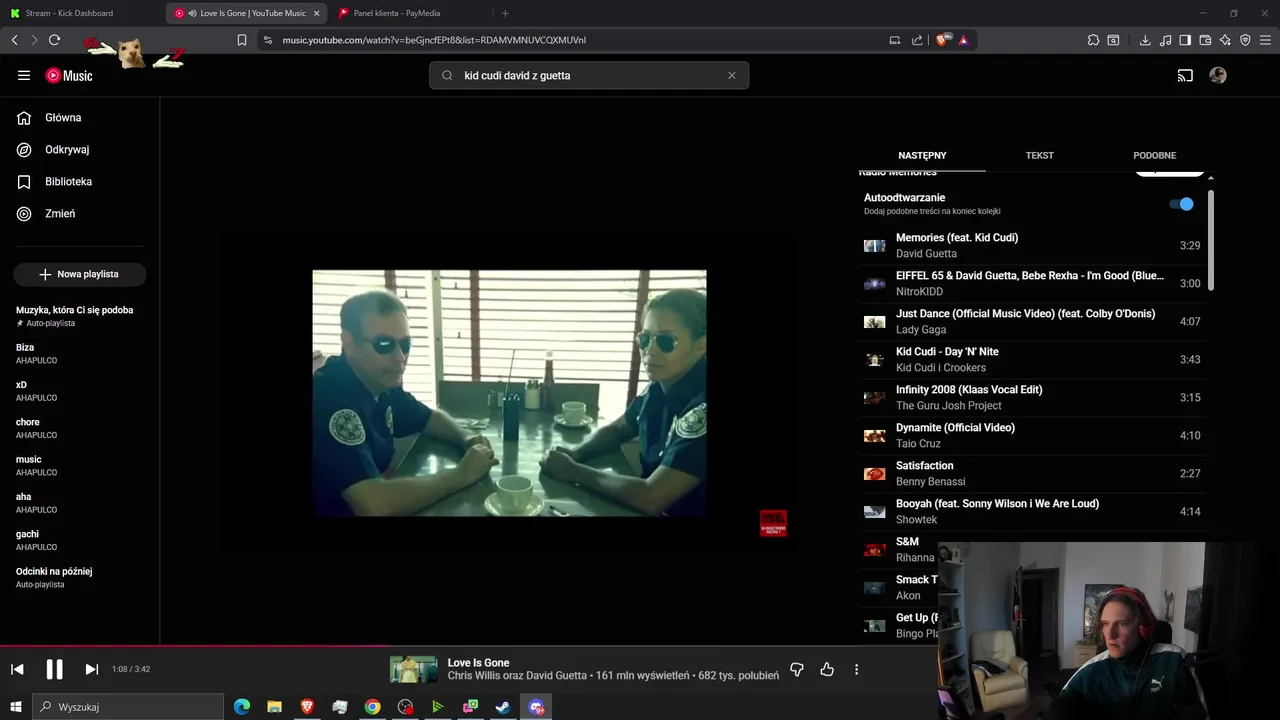This screenshot has width=1280, height=720.
Task: Dislike Love Is Gone
Action: [797, 669]
